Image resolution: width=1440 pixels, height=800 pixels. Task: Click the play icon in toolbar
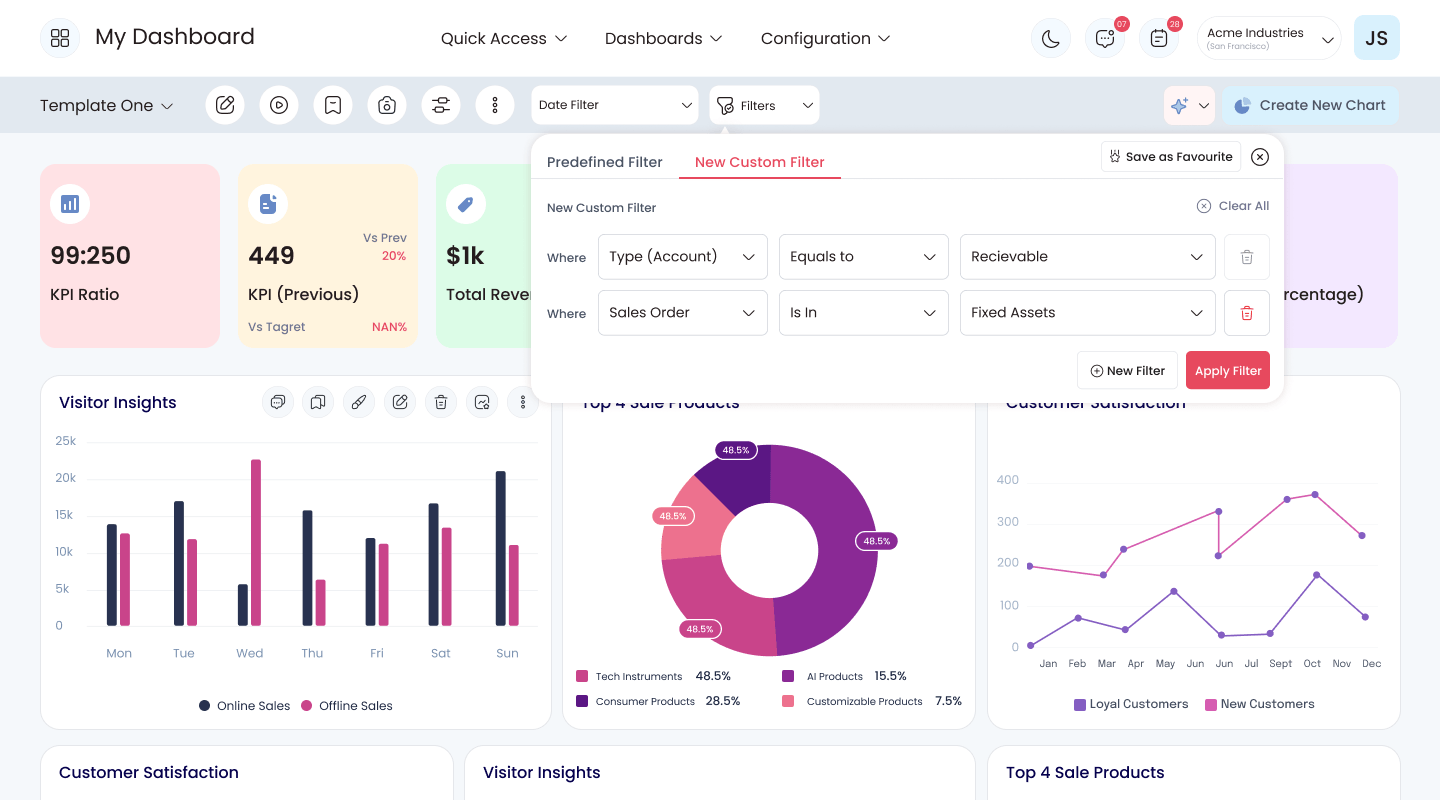tap(279, 105)
